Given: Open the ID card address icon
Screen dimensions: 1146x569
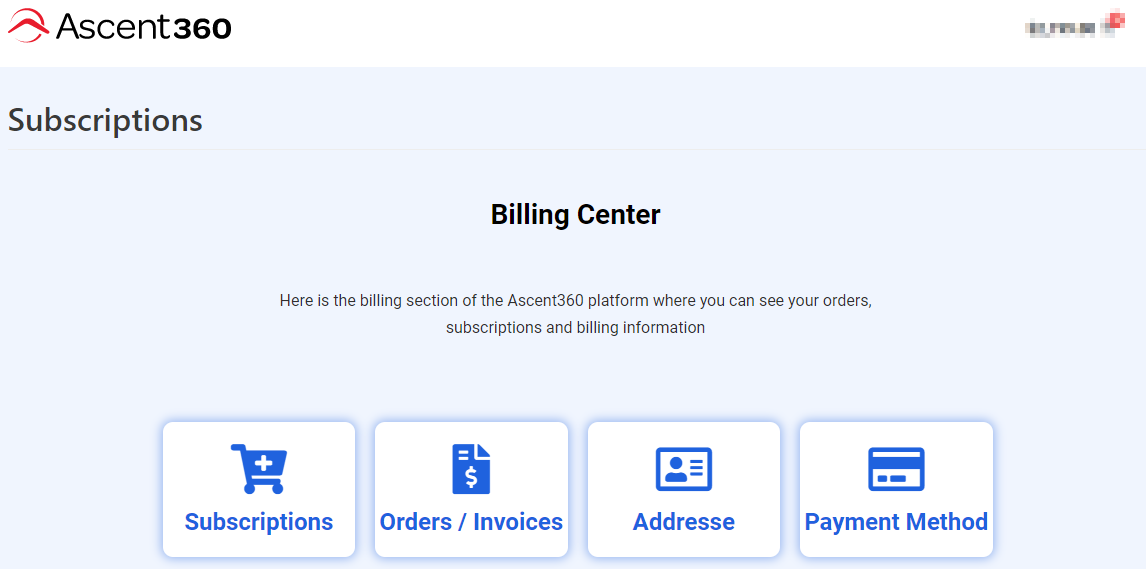Looking at the screenshot, I should [x=683, y=469].
